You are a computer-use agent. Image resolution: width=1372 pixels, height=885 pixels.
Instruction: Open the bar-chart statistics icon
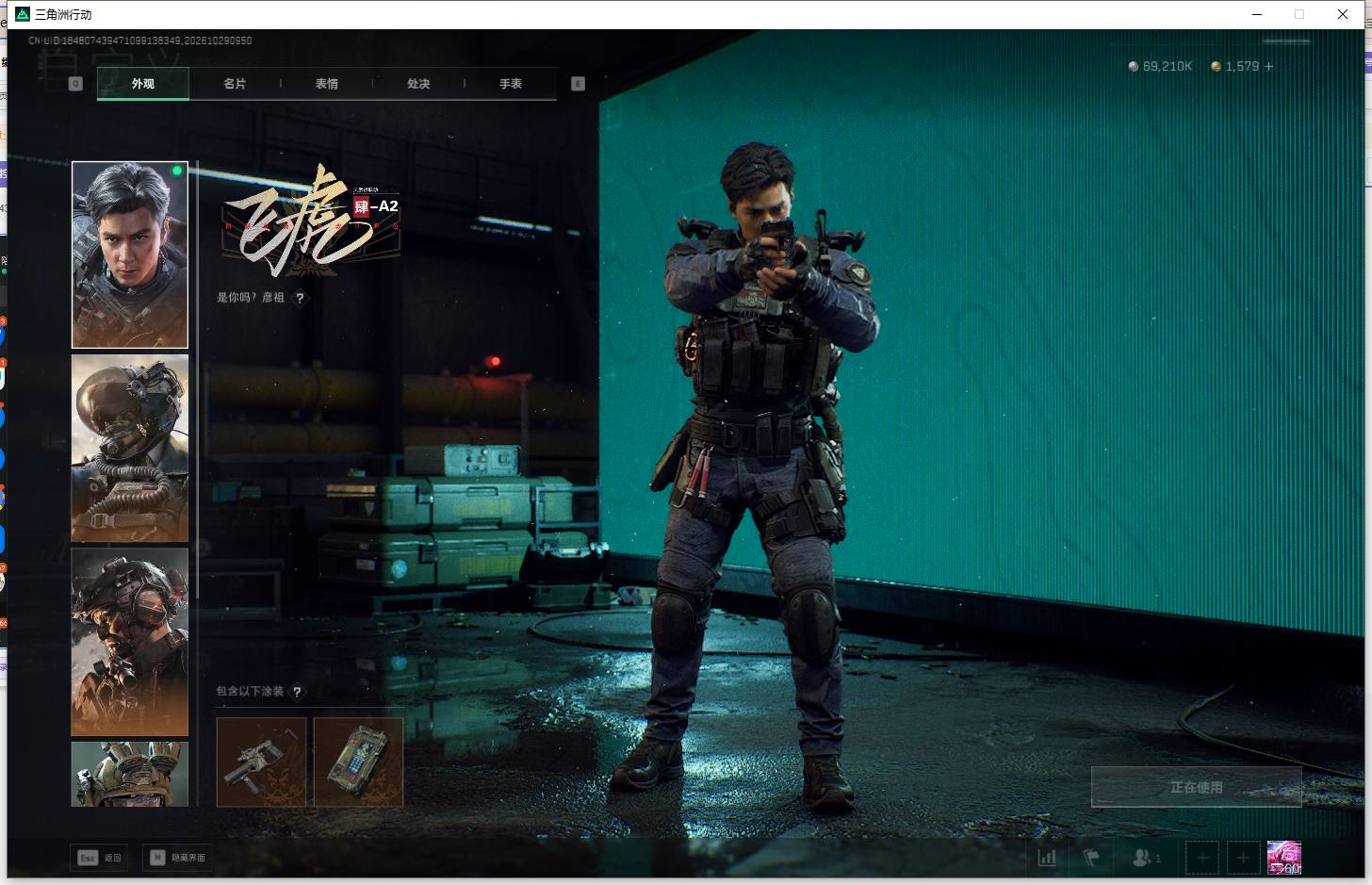[x=1047, y=858]
